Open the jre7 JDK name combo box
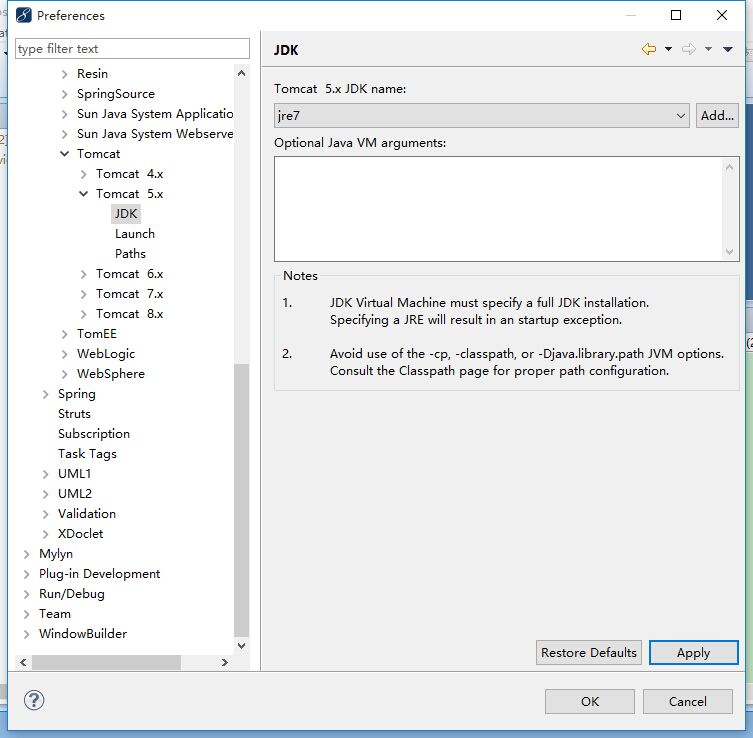The width and height of the screenshot is (753, 738). point(482,116)
